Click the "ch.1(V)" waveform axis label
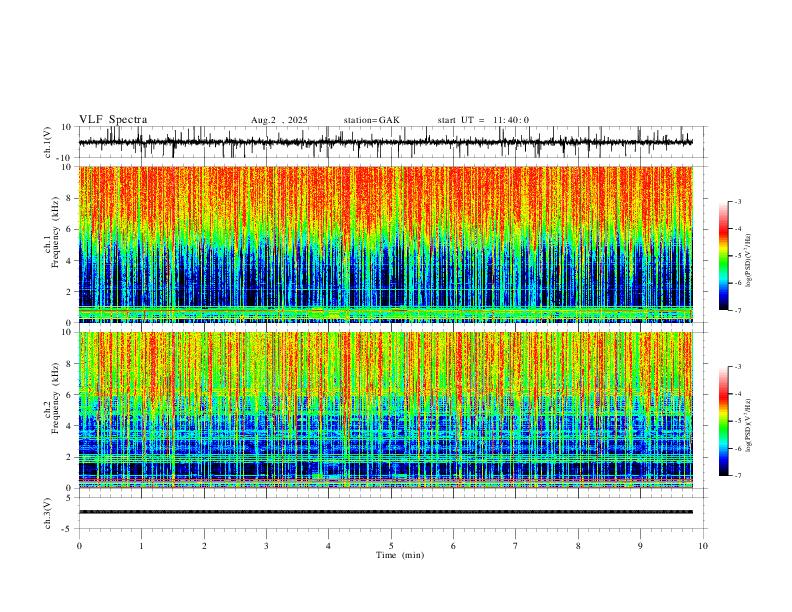Screen dimensions: 792x612 point(48,142)
